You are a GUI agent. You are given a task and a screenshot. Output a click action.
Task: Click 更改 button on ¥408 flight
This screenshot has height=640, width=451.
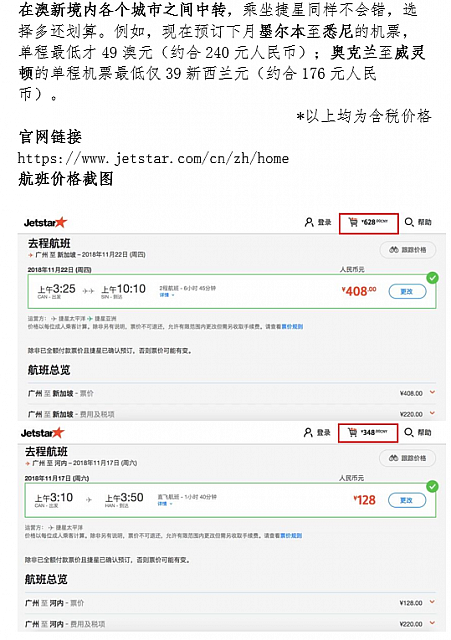[x=407, y=291]
